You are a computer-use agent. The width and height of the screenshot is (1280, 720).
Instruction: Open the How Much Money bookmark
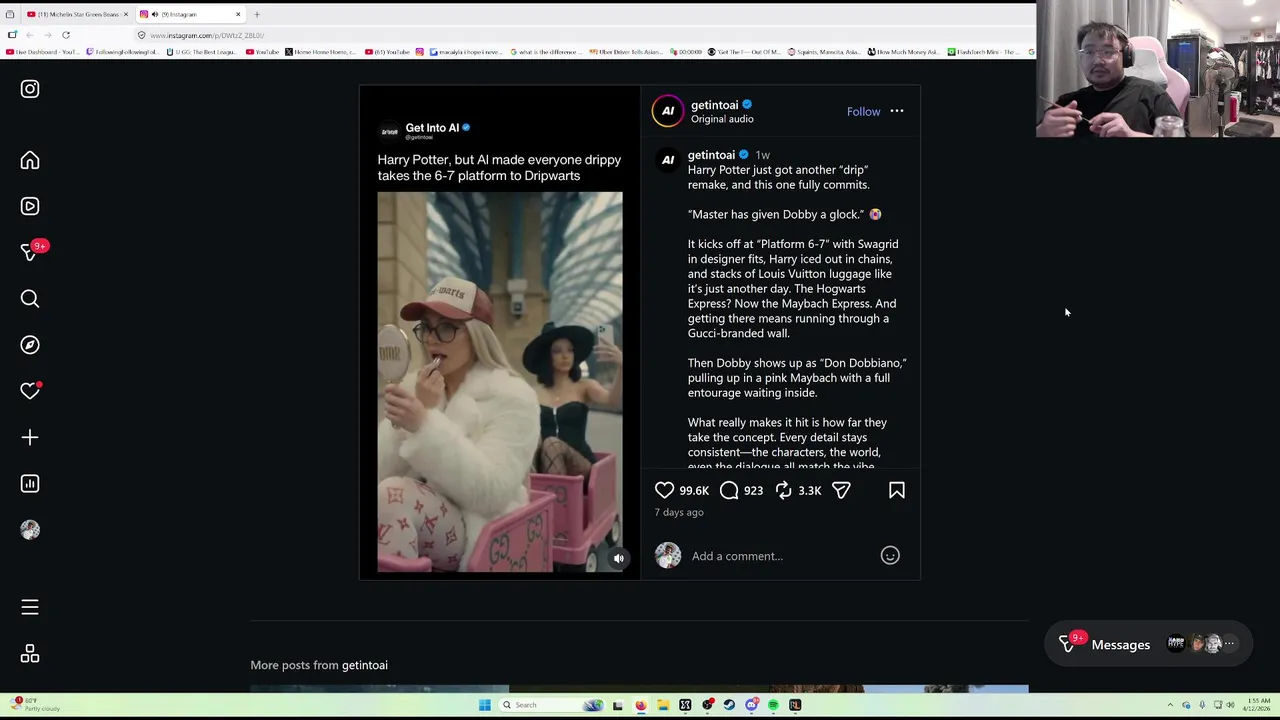coord(904,52)
